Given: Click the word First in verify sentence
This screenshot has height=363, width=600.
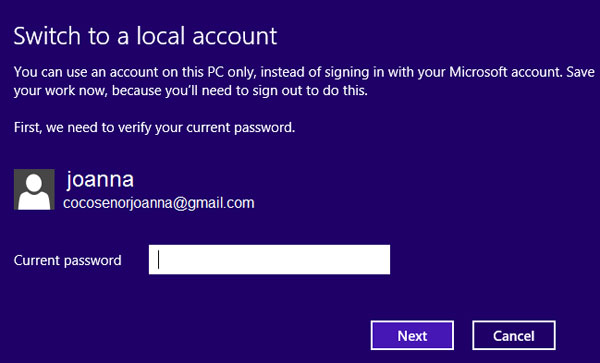Looking at the screenshot, I should [x=27, y=127].
